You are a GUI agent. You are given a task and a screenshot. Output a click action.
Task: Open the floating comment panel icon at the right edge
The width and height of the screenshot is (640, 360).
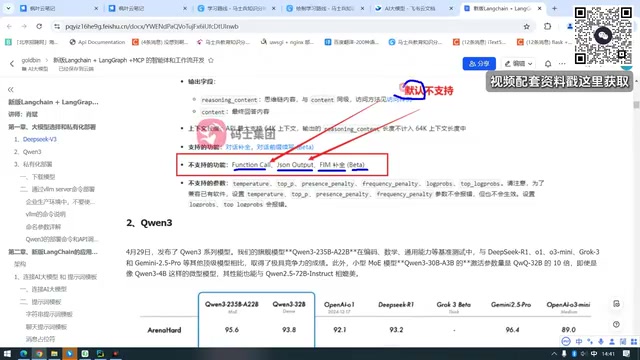[616, 304]
